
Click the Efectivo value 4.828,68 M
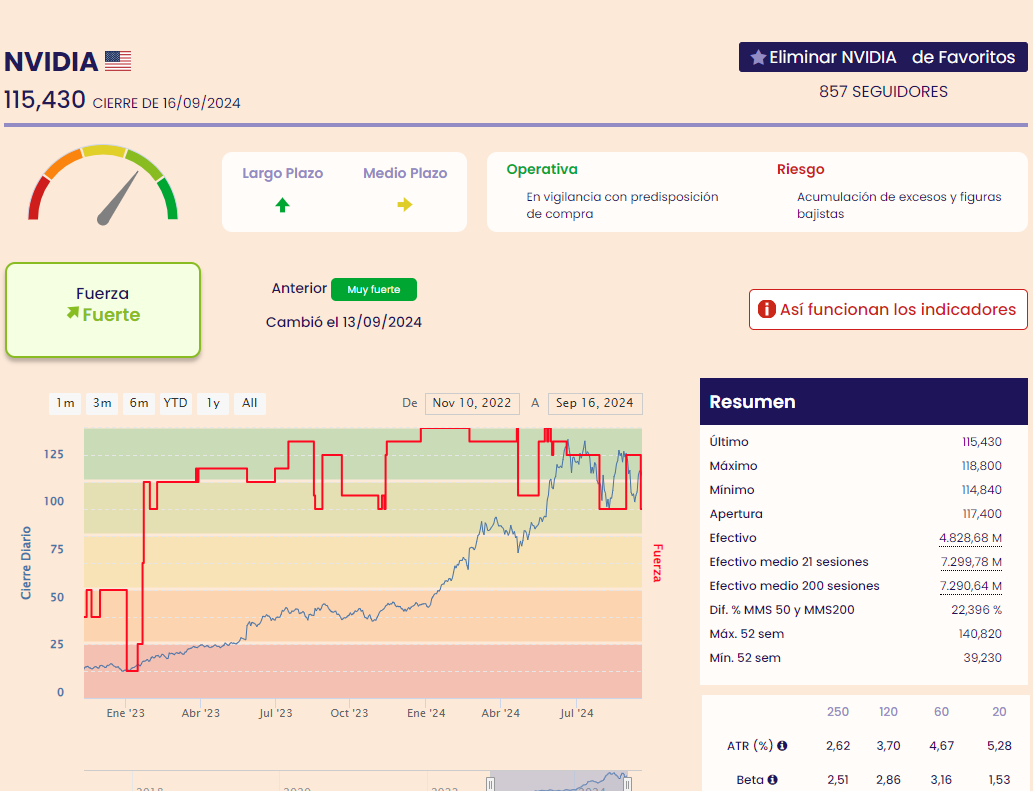(970, 538)
